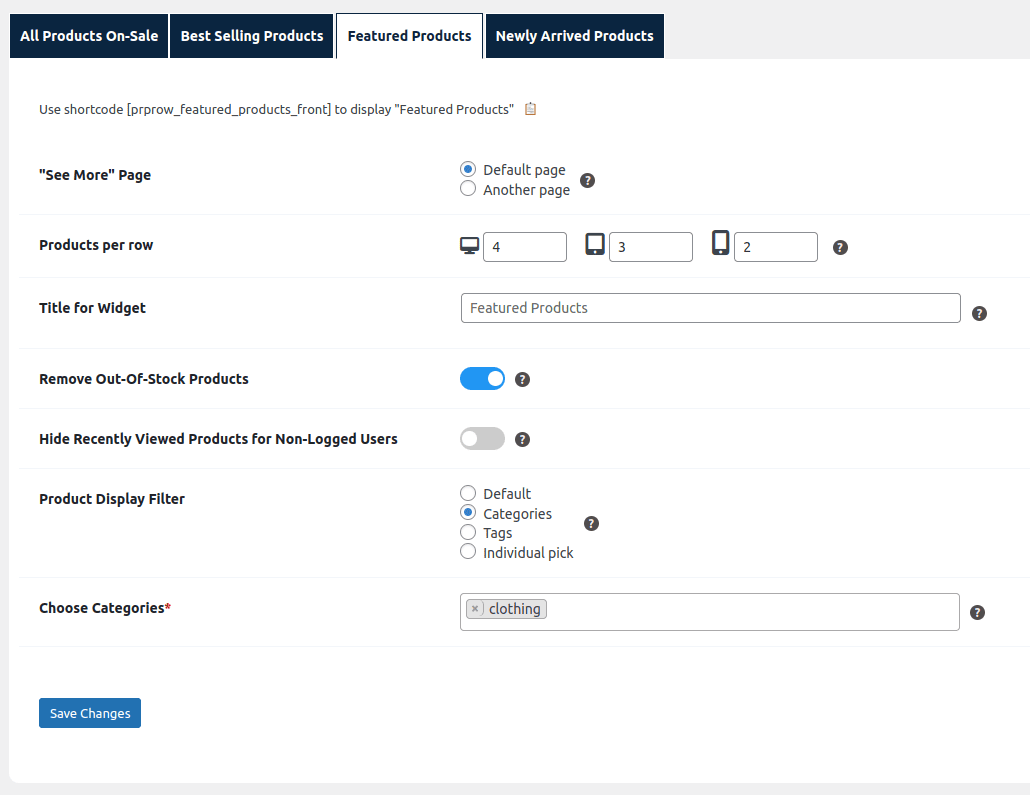Enable Hide Recently Viewed Products toggle
This screenshot has width=1030, height=795.
pos(482,439)
